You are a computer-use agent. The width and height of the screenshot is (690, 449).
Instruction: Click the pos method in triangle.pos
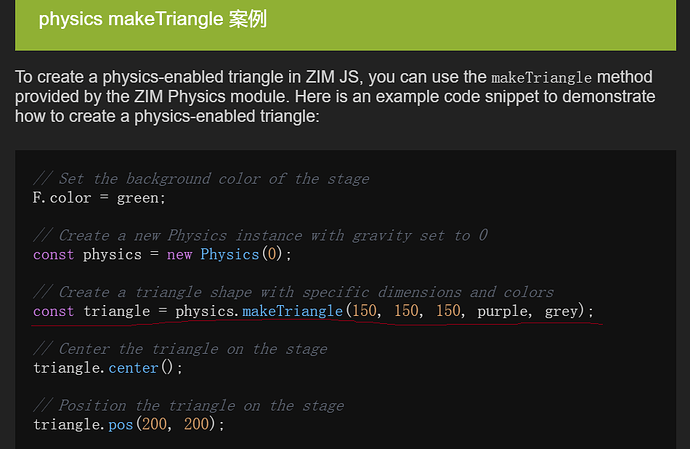pyautogui.click(x=121, y=425)
